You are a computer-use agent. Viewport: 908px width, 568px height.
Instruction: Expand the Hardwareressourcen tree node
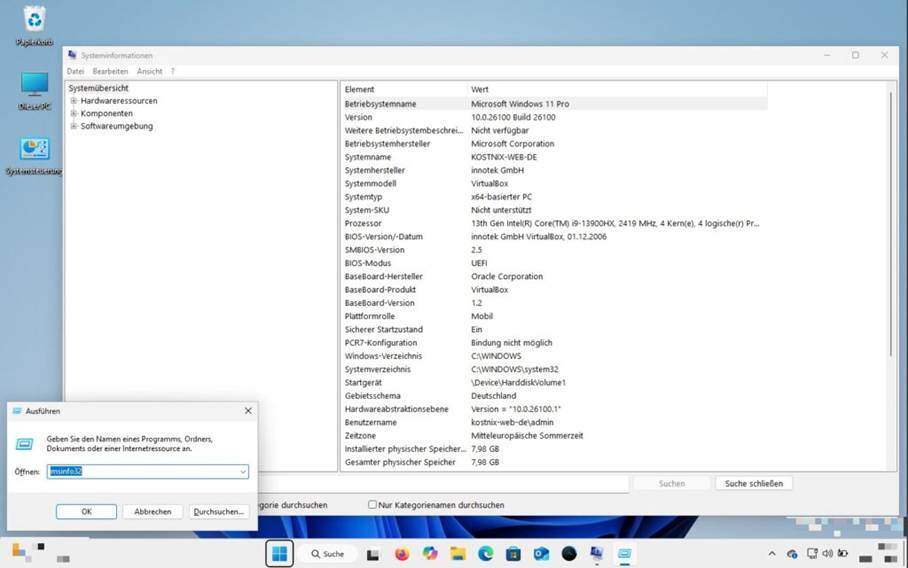[74, 101]
